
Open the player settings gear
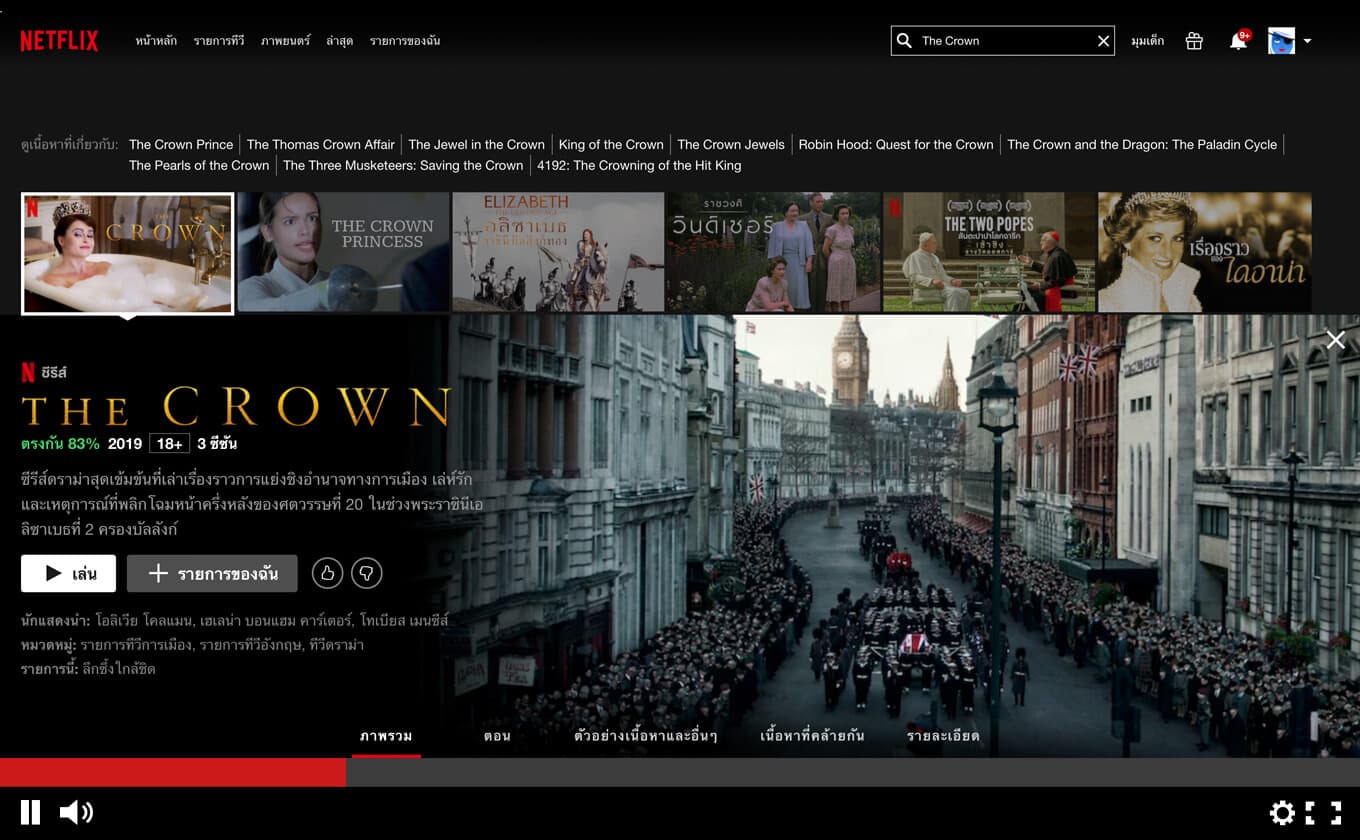(1282, 813)
